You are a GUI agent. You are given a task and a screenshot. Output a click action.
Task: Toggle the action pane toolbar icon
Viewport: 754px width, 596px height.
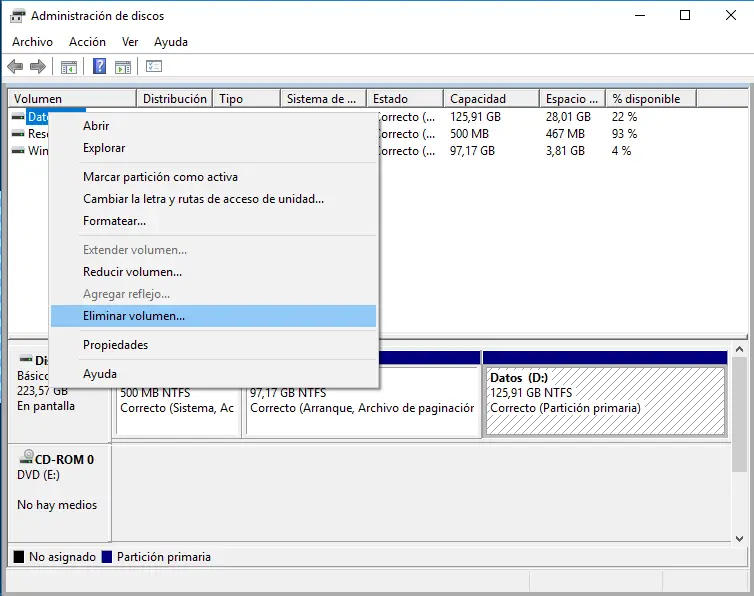click(x=123, y=67)
